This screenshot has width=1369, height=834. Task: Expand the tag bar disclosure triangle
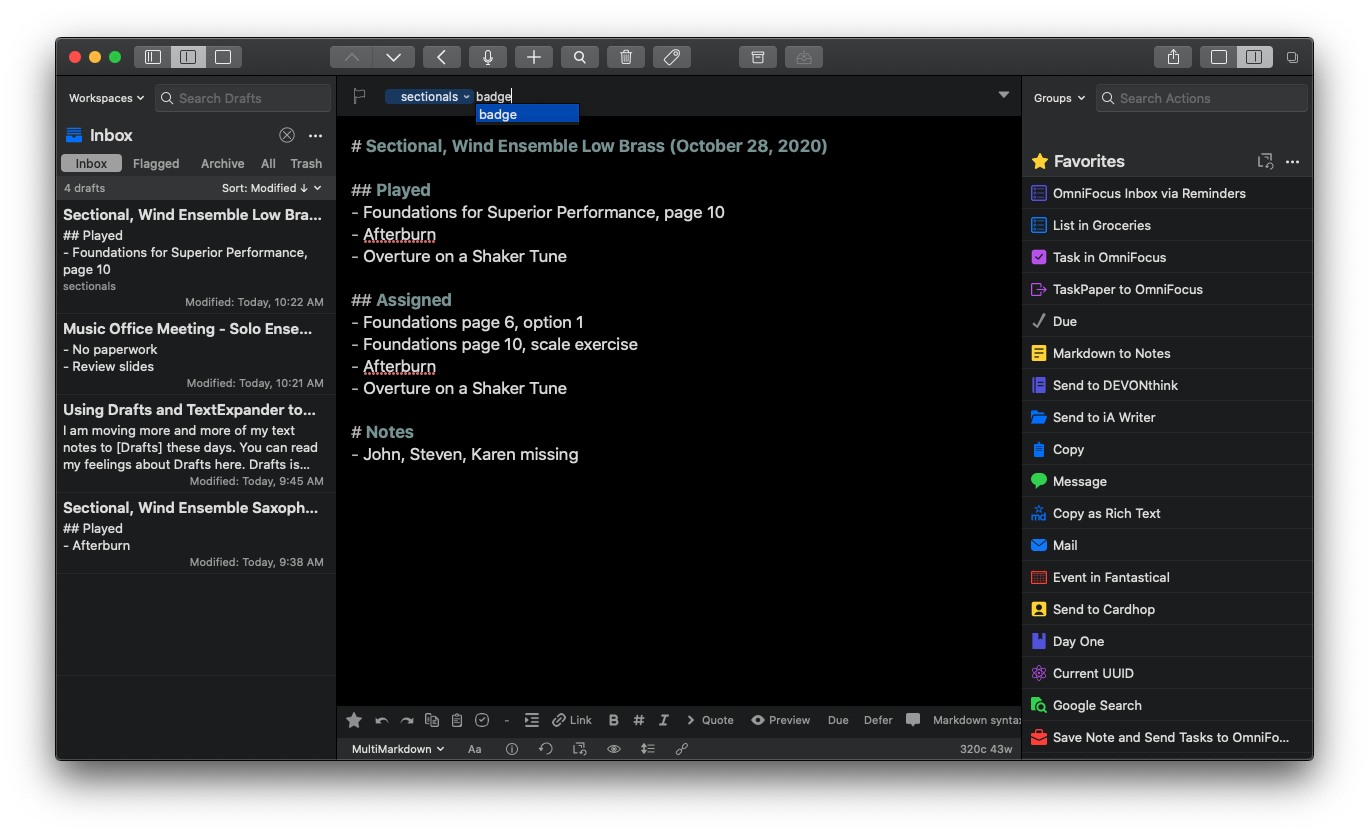1004,95
